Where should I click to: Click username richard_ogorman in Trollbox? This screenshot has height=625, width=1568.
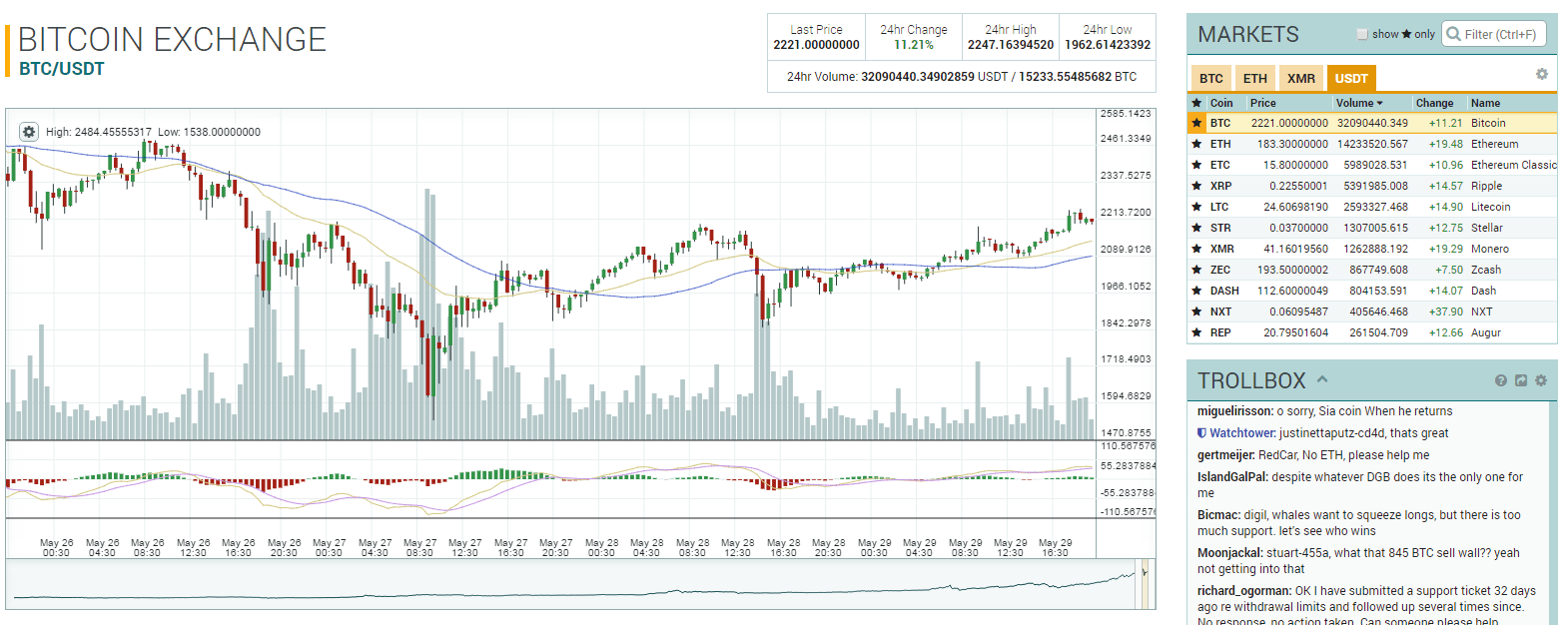[x=1243, y=591]
